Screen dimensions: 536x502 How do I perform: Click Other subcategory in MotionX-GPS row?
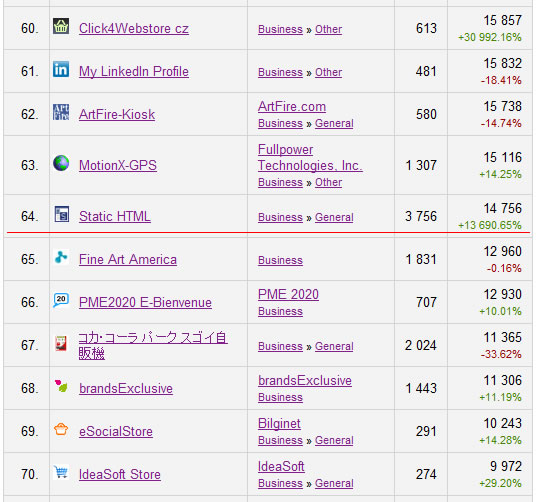click(329, 182)
